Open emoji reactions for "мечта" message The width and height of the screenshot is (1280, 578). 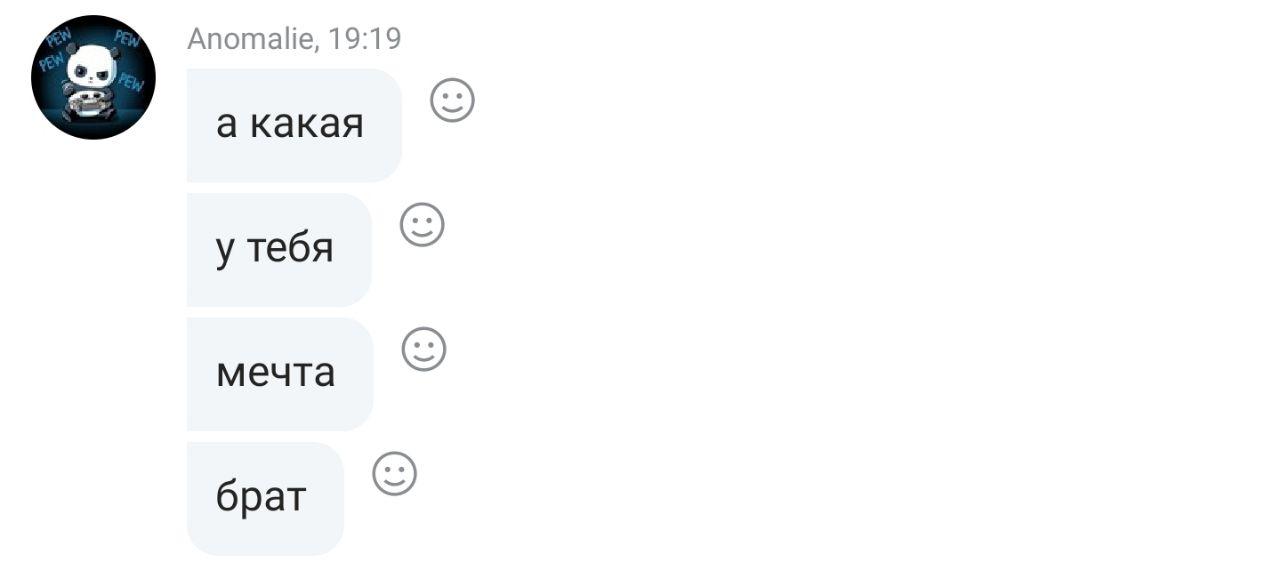coord(424,349)
